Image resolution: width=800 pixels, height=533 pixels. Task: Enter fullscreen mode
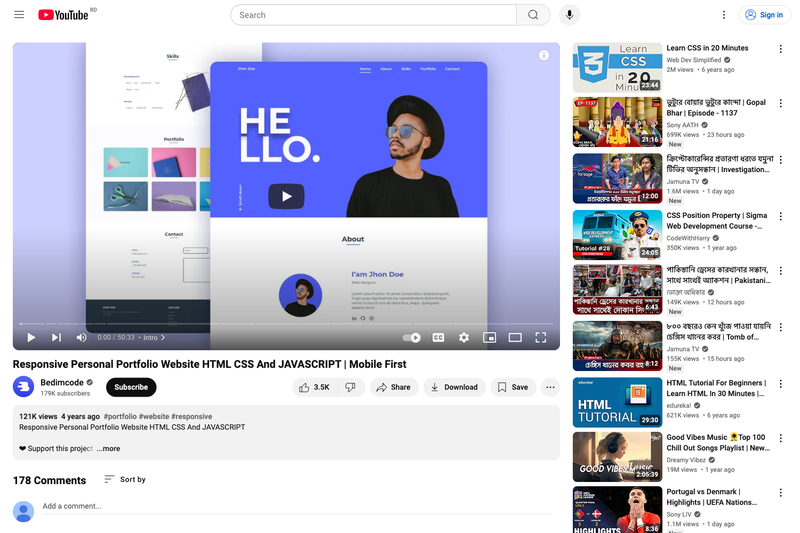(541, 338)
